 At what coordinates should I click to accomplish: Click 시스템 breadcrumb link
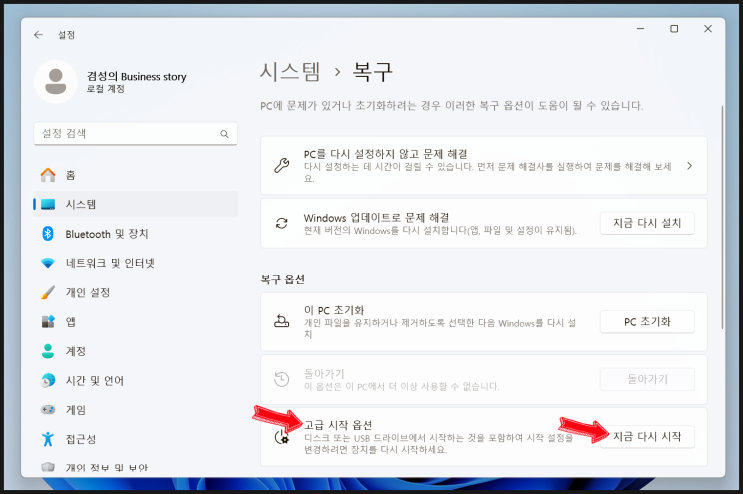coord(290,72)
